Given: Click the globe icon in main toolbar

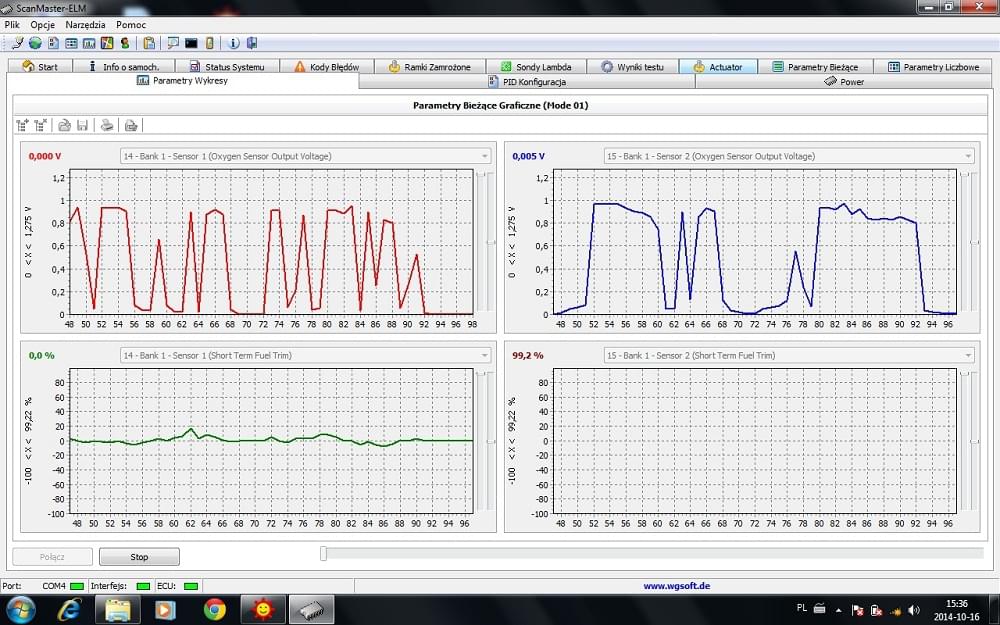Looking at the screenshot, I should pos(35,43).
